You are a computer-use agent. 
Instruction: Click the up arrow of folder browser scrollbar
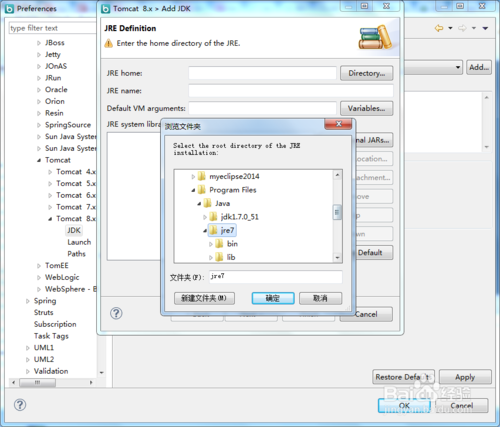pos(337,175)
